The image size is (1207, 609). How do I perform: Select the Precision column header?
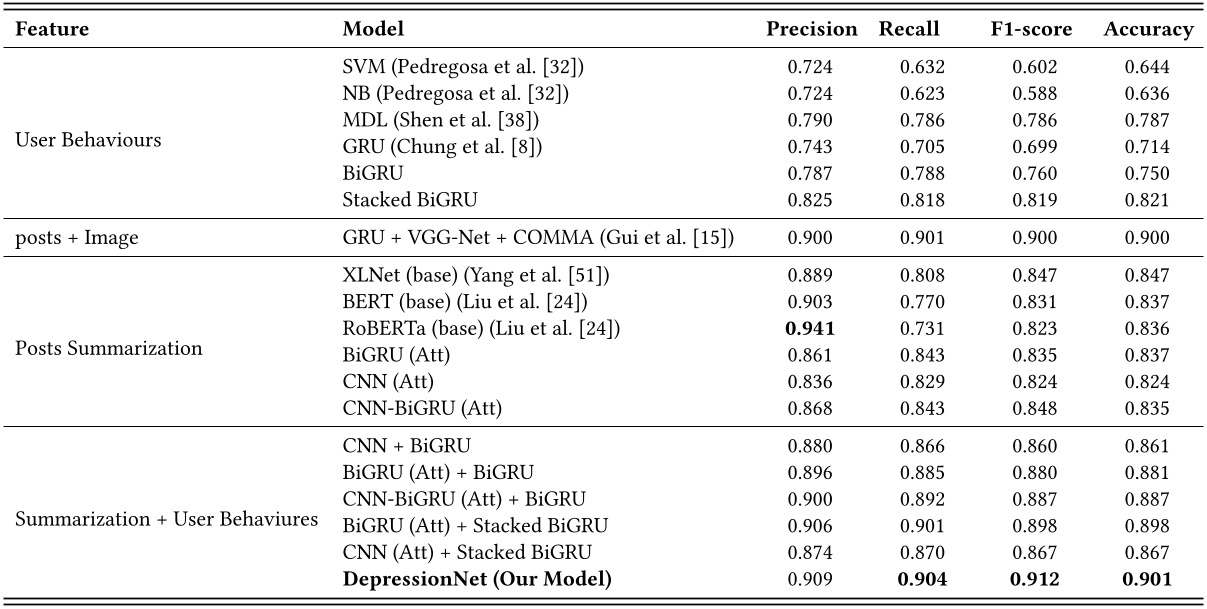(811, 30)
